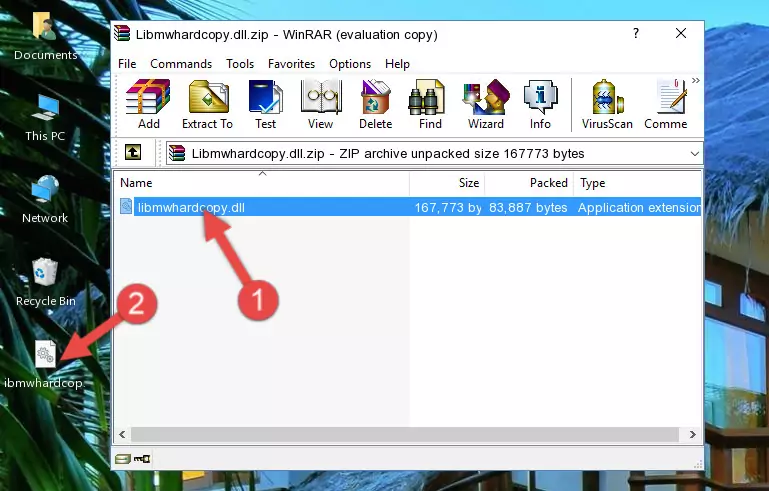Open the Tools menu
This screenshot has width=769, height=491.
[240, 64]
